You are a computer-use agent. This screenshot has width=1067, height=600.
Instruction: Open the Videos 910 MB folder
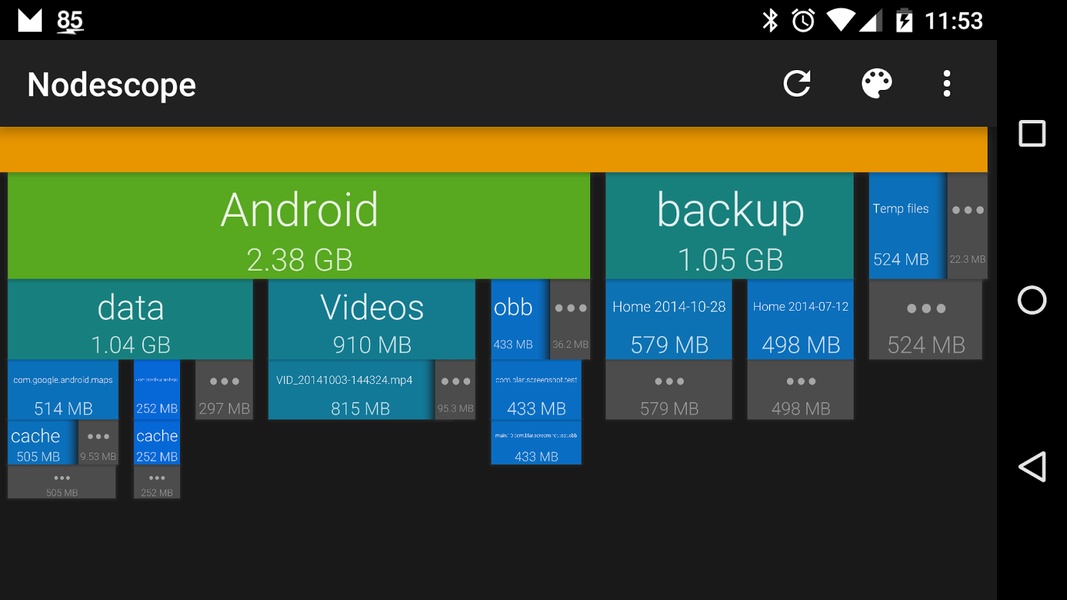click(372, 319)
